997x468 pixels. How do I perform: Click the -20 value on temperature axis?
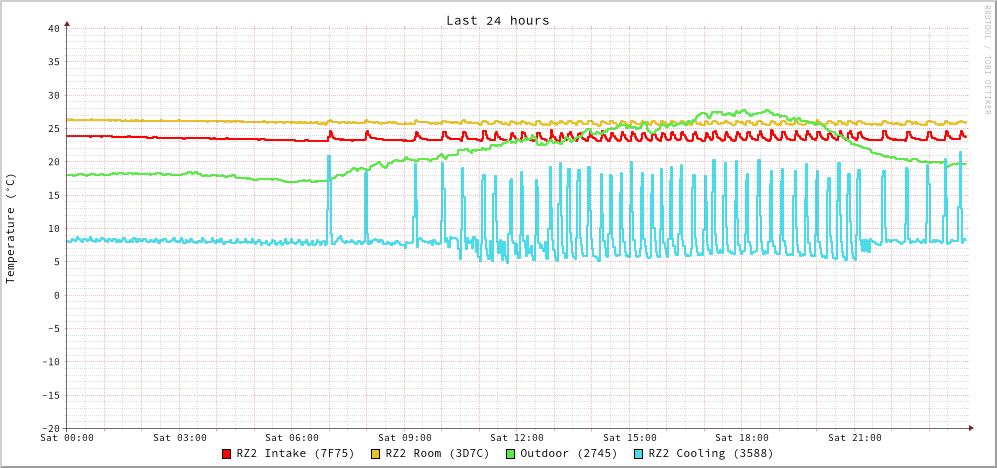click(50, 428)
